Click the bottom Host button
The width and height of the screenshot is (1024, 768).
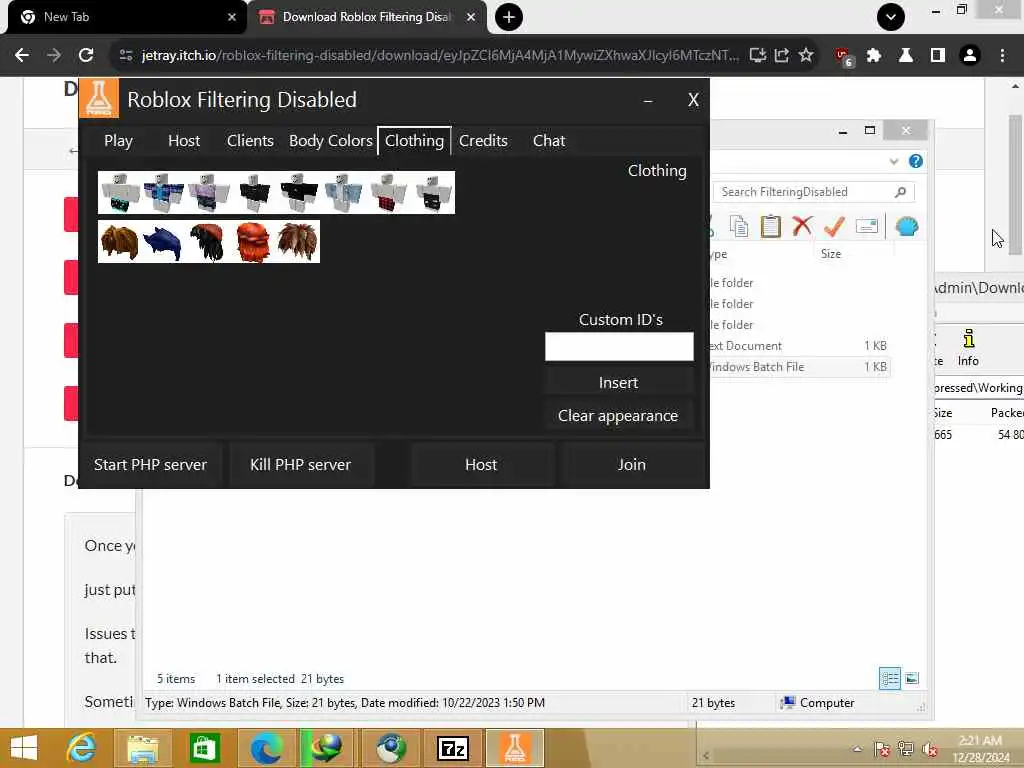point(481,464)
